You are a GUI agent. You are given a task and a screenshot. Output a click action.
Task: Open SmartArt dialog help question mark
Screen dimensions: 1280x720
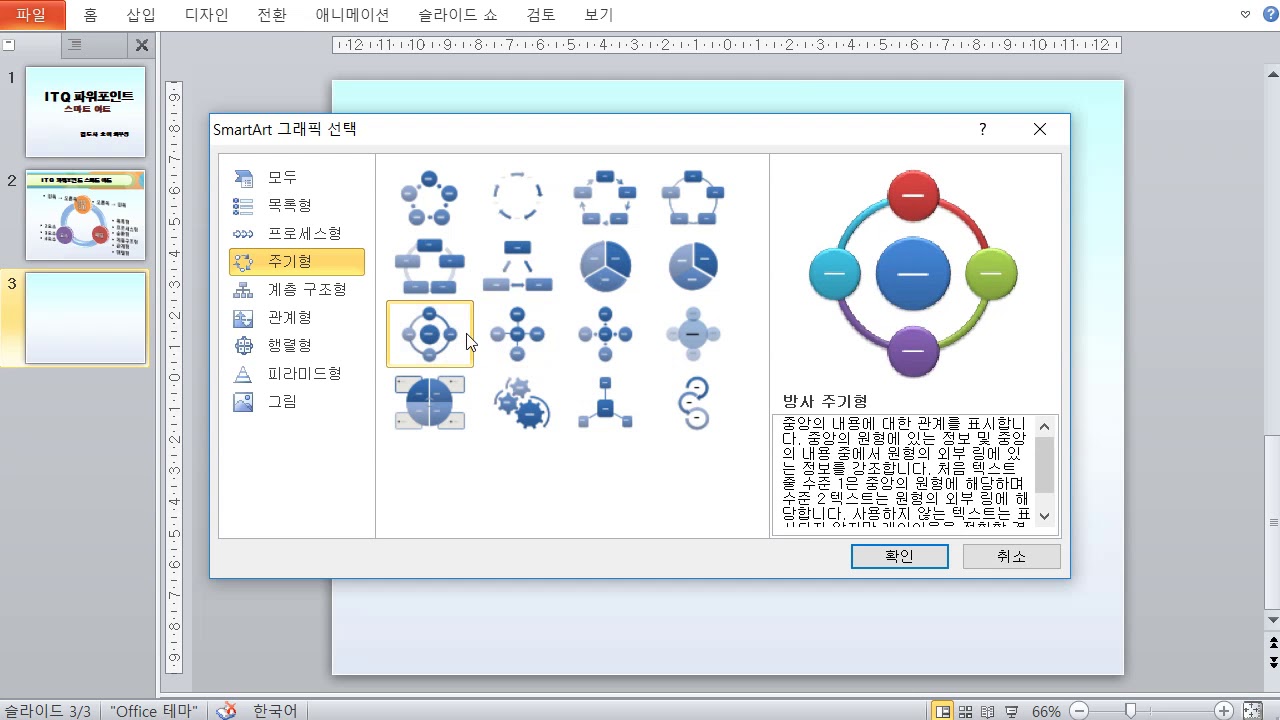coord(982,129)
